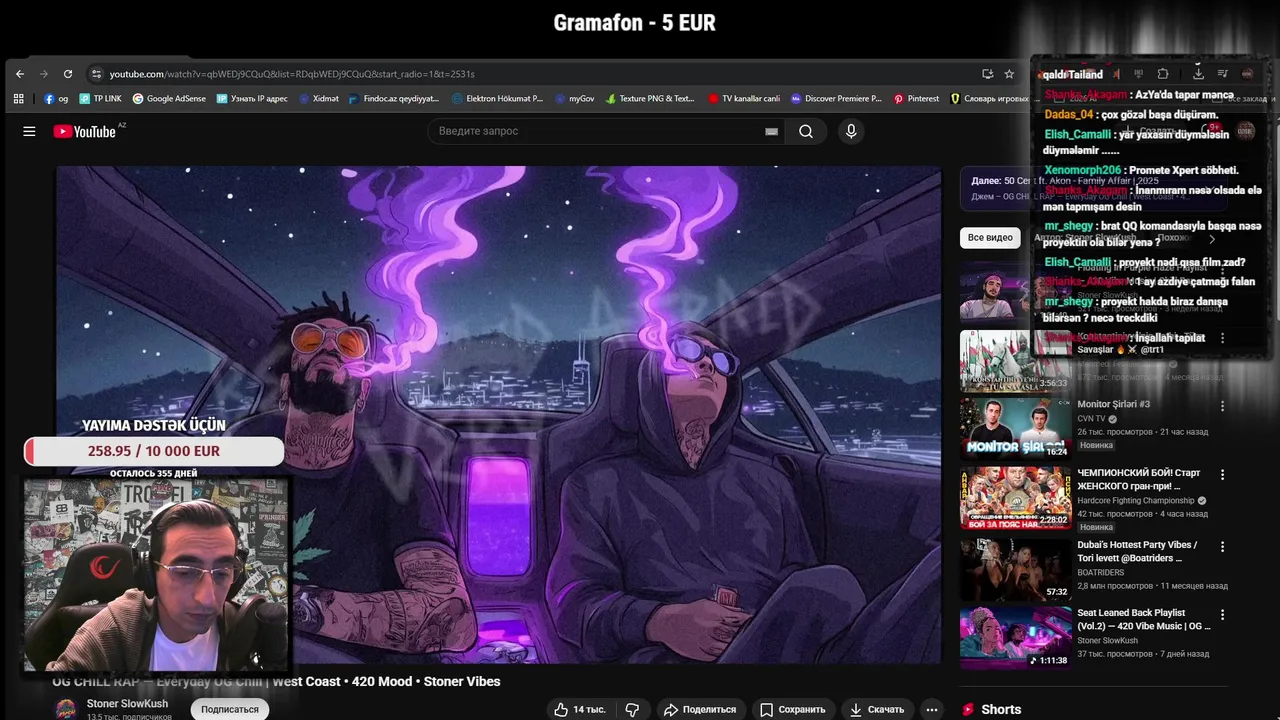This screenshot has height=720, width=1280.
Task: Open the Google AdSense bookmark
Action: click(x=169, y=99)
